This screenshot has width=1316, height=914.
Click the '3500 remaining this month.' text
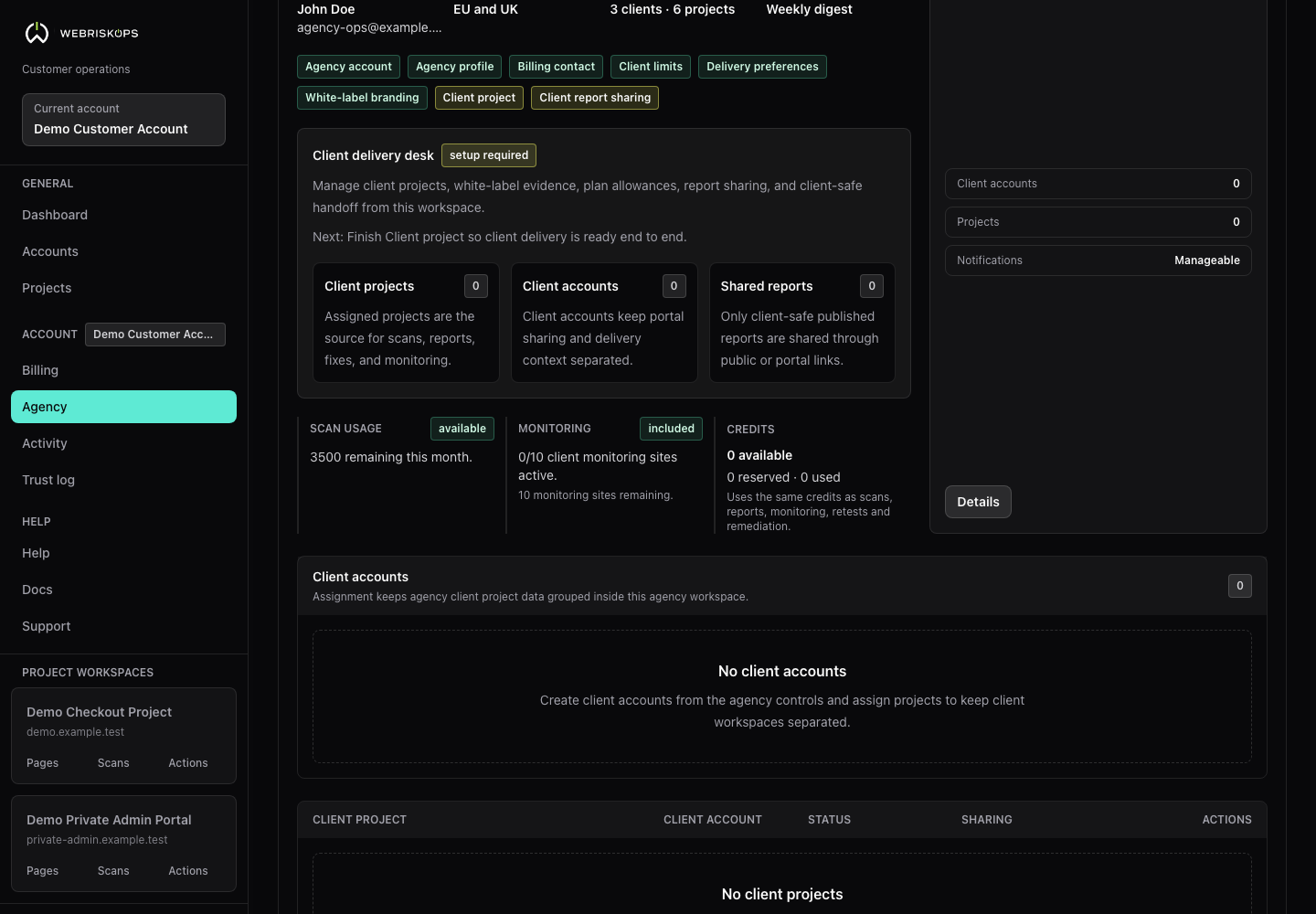391,457
